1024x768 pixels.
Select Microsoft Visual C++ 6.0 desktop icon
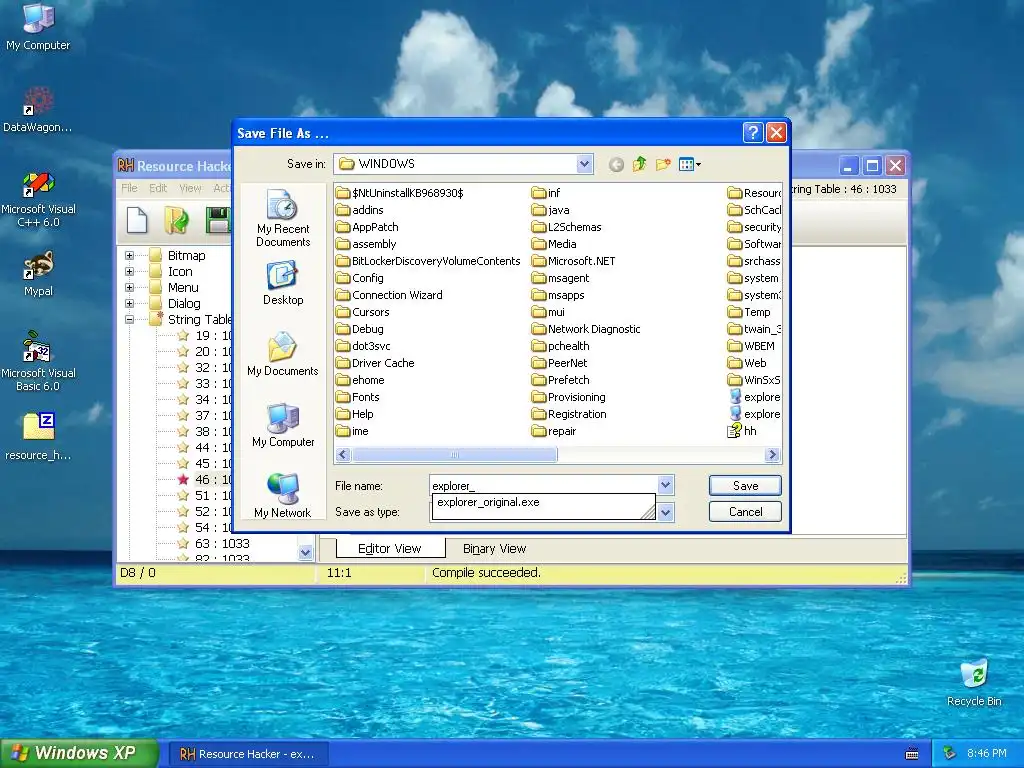(38, 199)
